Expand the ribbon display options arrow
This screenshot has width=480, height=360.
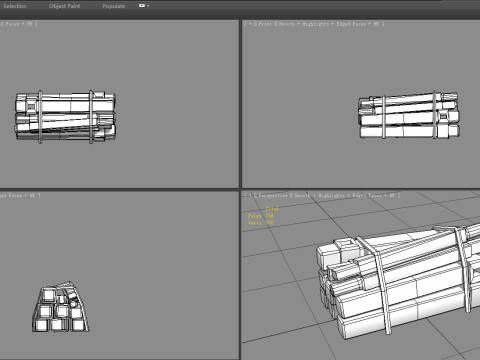[x=148, y=6]
